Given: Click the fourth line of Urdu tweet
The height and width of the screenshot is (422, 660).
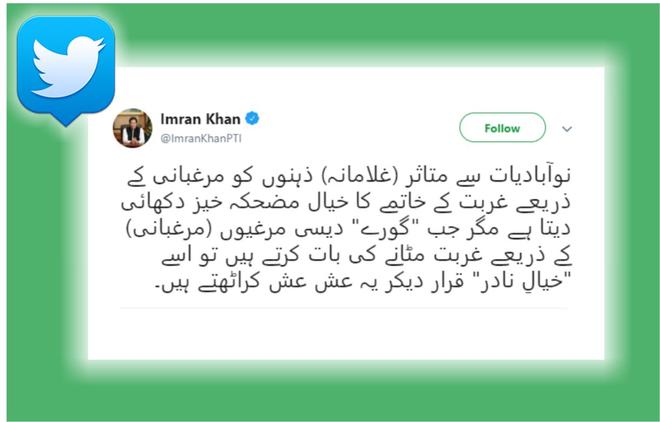Looking at the screenshot, I should [x=366, y=256].
